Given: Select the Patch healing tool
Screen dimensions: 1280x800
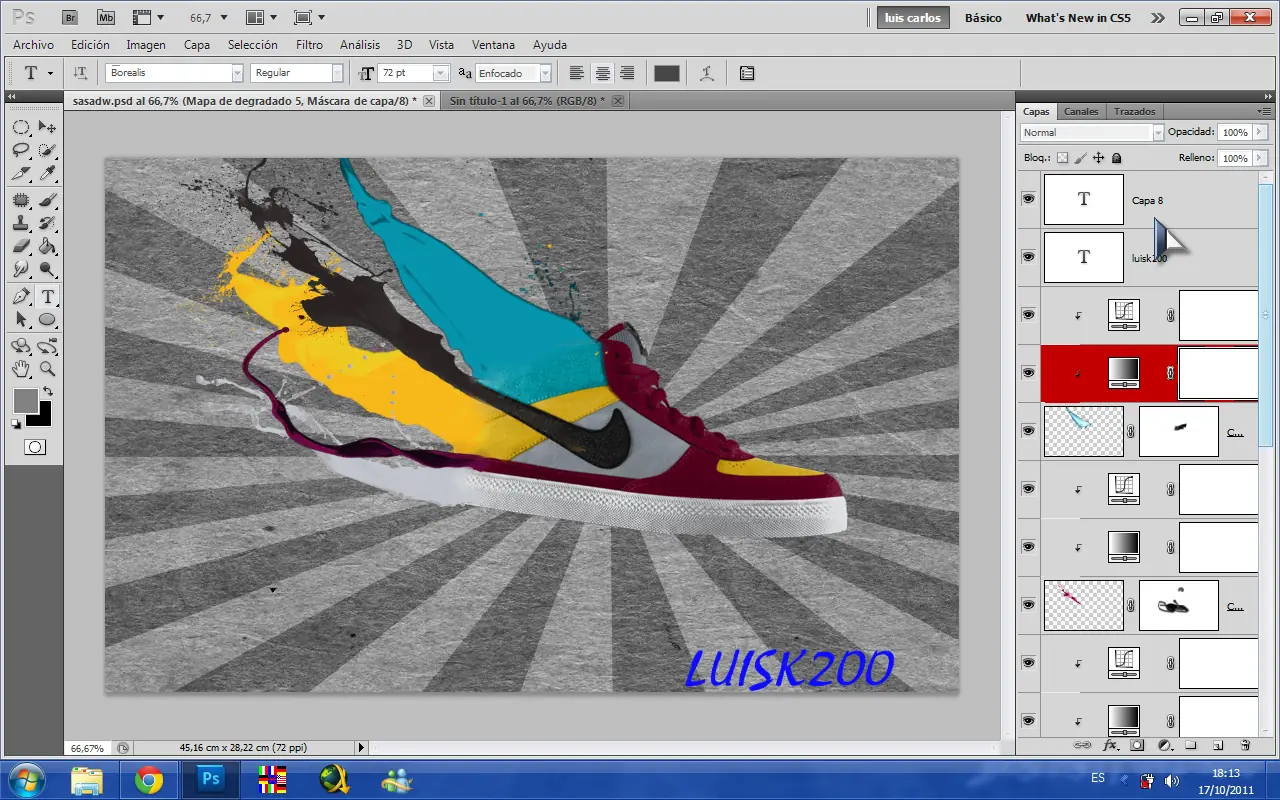Looking at the screenshot, I should click(21, 200).
